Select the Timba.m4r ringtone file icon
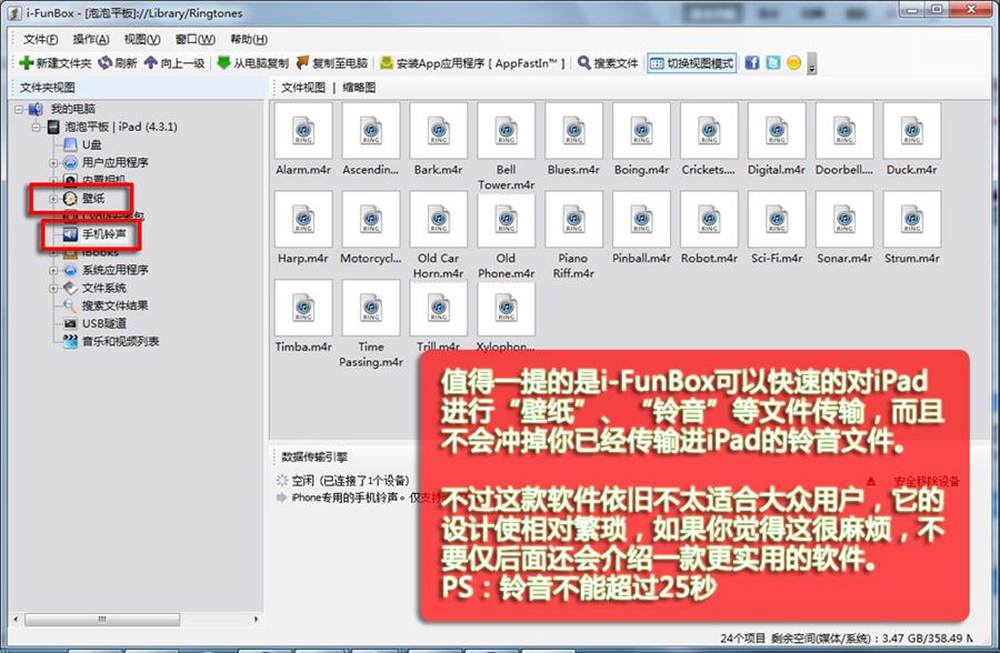Screen dimensions: 1000x653 click(x=304, y=307)
